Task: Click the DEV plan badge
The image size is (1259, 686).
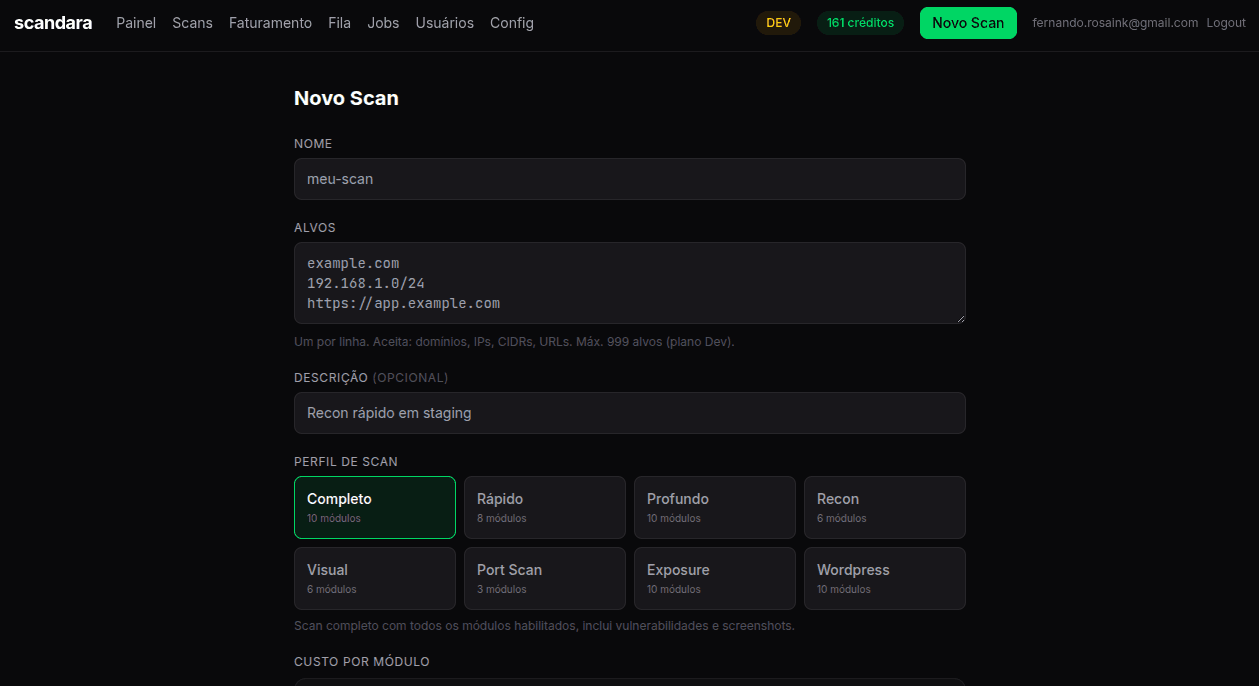Action: pos(778,23)
